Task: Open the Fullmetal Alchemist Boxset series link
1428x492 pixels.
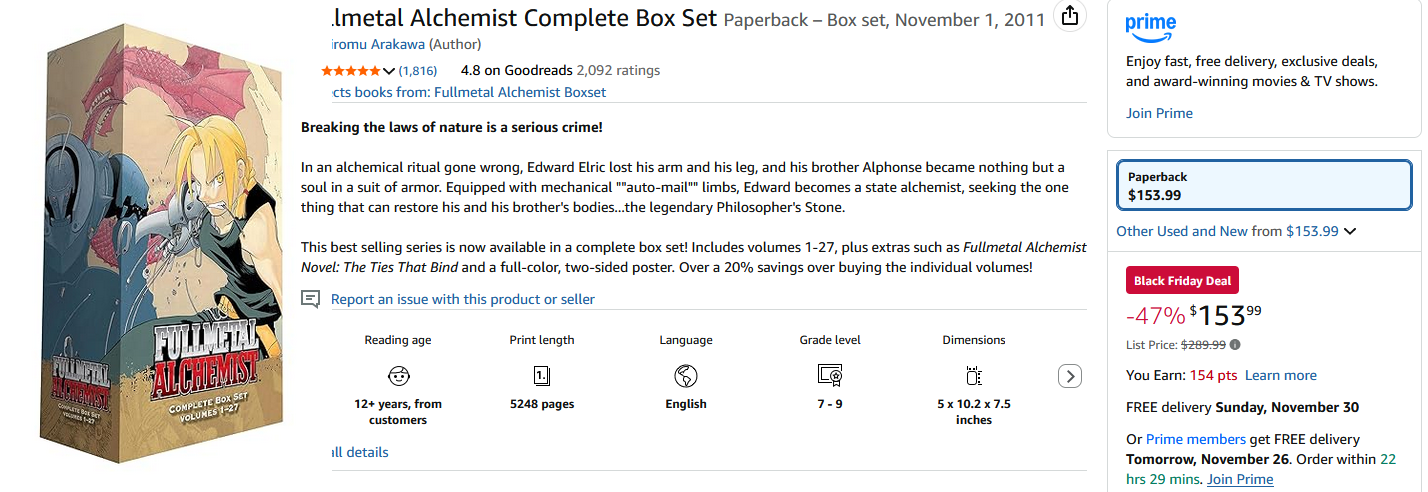Action: point(468,92)
